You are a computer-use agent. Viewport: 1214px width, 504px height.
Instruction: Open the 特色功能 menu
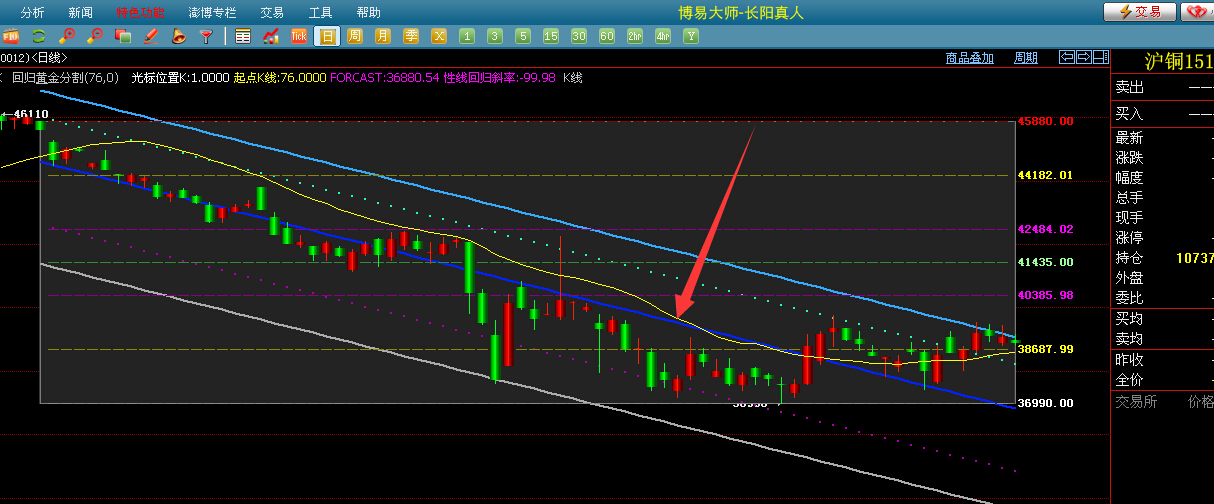tap(140, 12)
